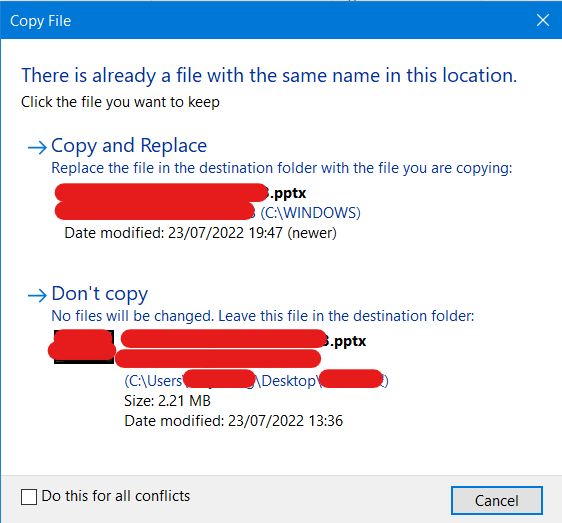Viewport: 562px width, 523px height.
Task: Choose the Copy and Replace heading
Action: tap(129, 146)
